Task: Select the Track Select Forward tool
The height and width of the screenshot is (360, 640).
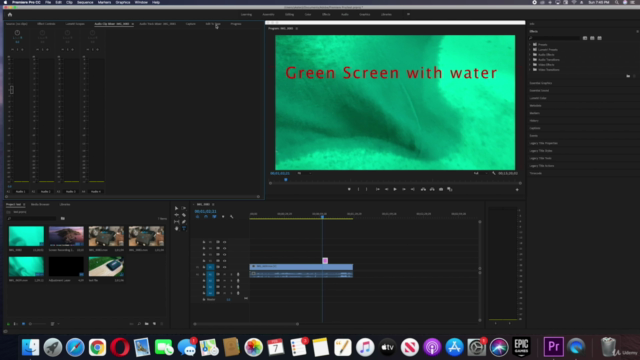Action: (184, 208)
